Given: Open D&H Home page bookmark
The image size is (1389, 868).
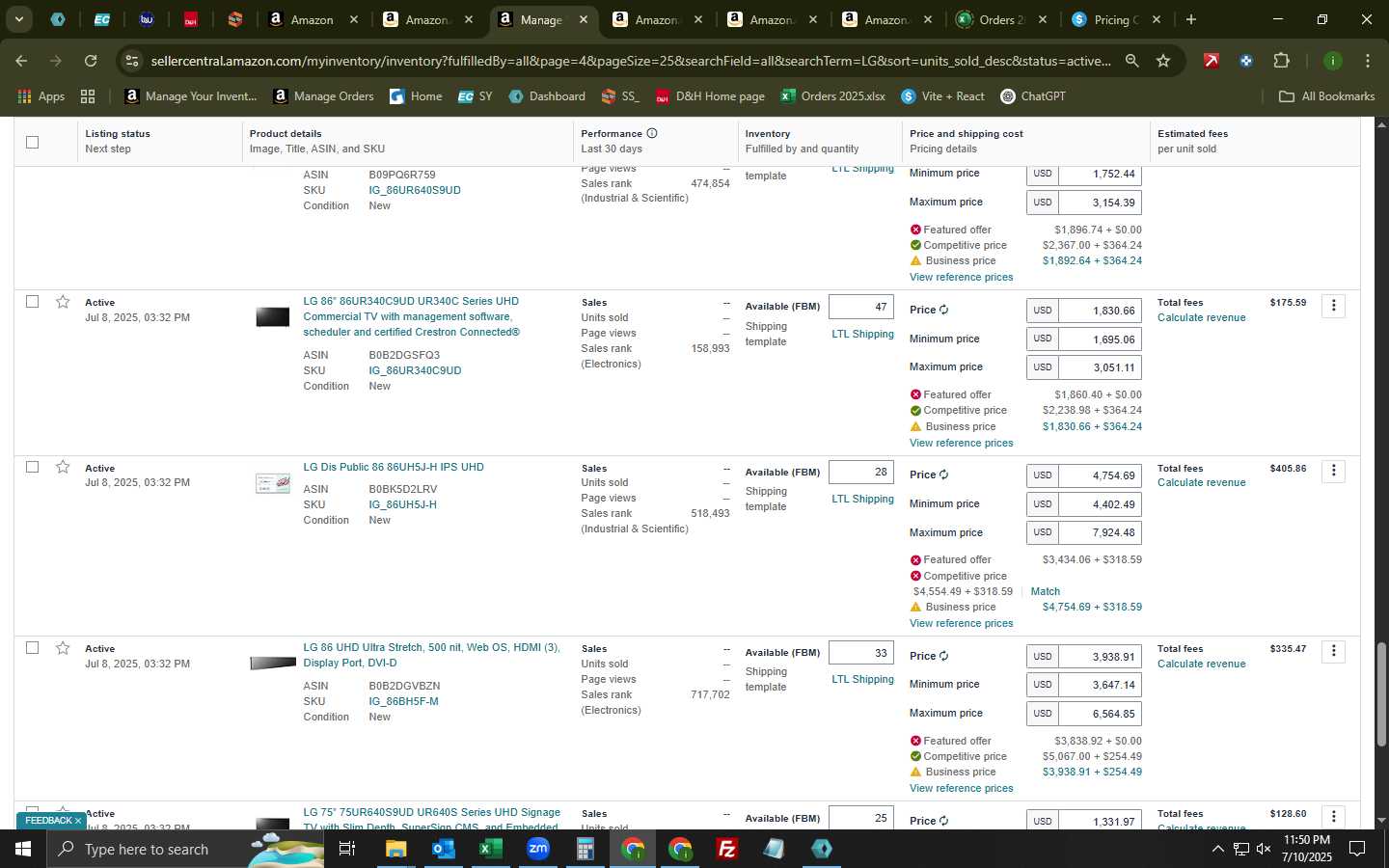Looking at the screenshot, I should click(x=710, y=96).
